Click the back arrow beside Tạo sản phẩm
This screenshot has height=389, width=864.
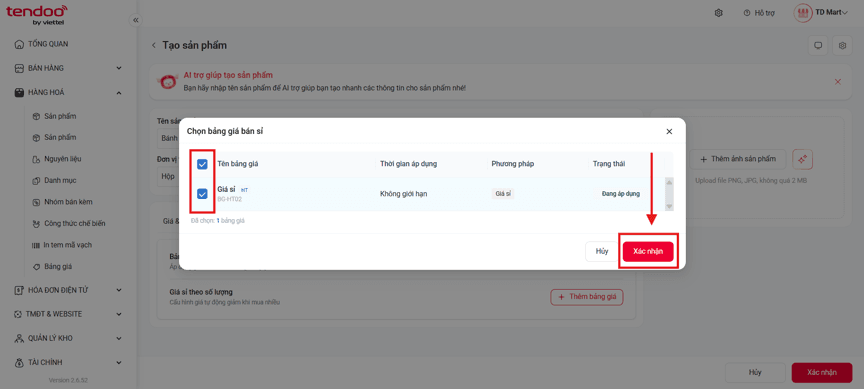point(154,45)
